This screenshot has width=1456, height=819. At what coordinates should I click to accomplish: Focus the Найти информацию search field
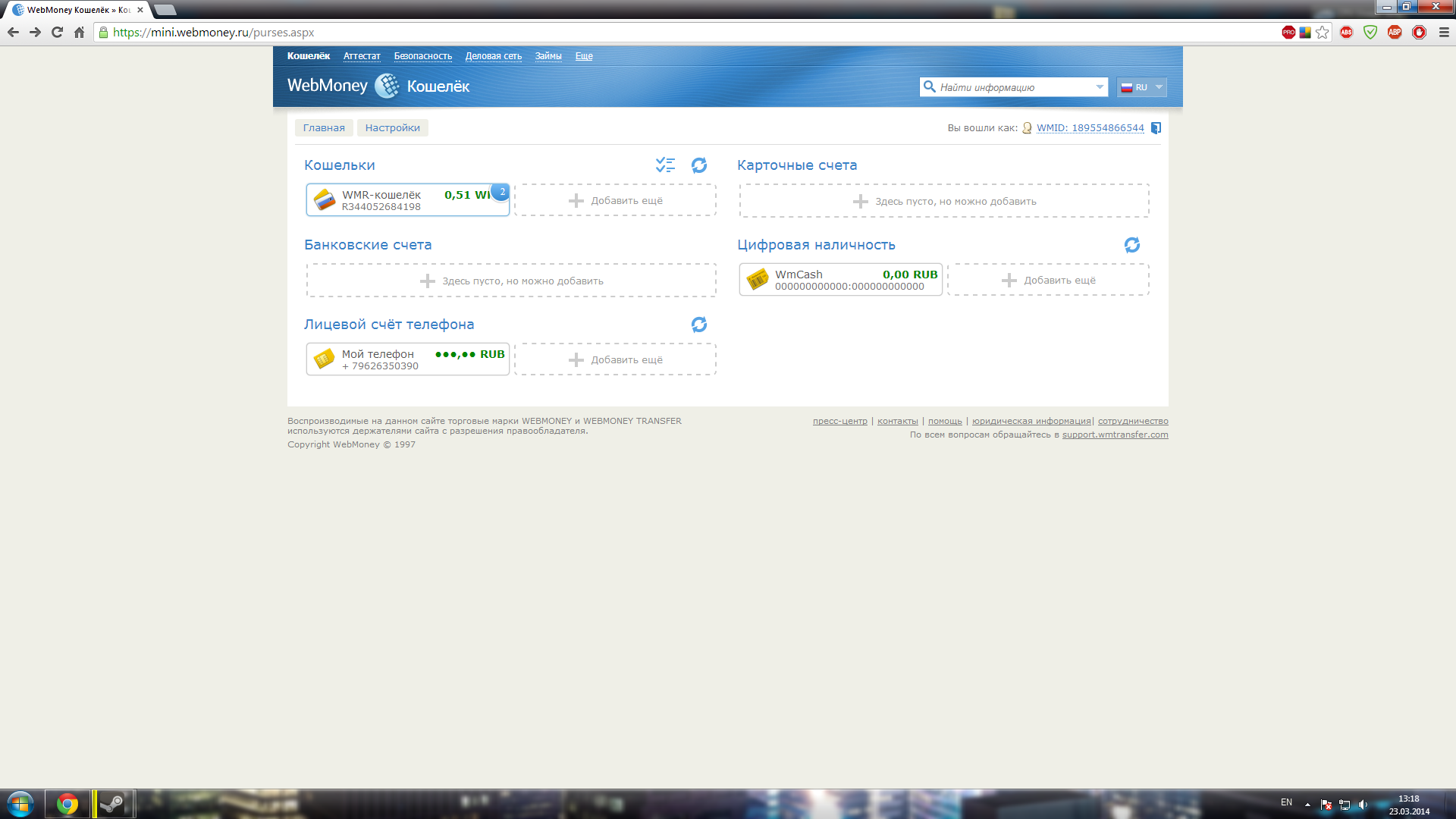[x=1015, y=87]
